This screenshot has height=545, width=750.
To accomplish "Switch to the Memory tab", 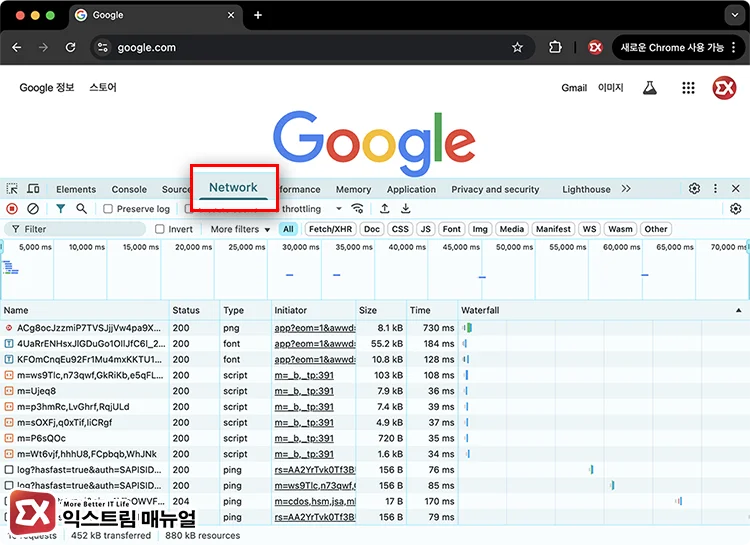I will (x=353, y=189).
